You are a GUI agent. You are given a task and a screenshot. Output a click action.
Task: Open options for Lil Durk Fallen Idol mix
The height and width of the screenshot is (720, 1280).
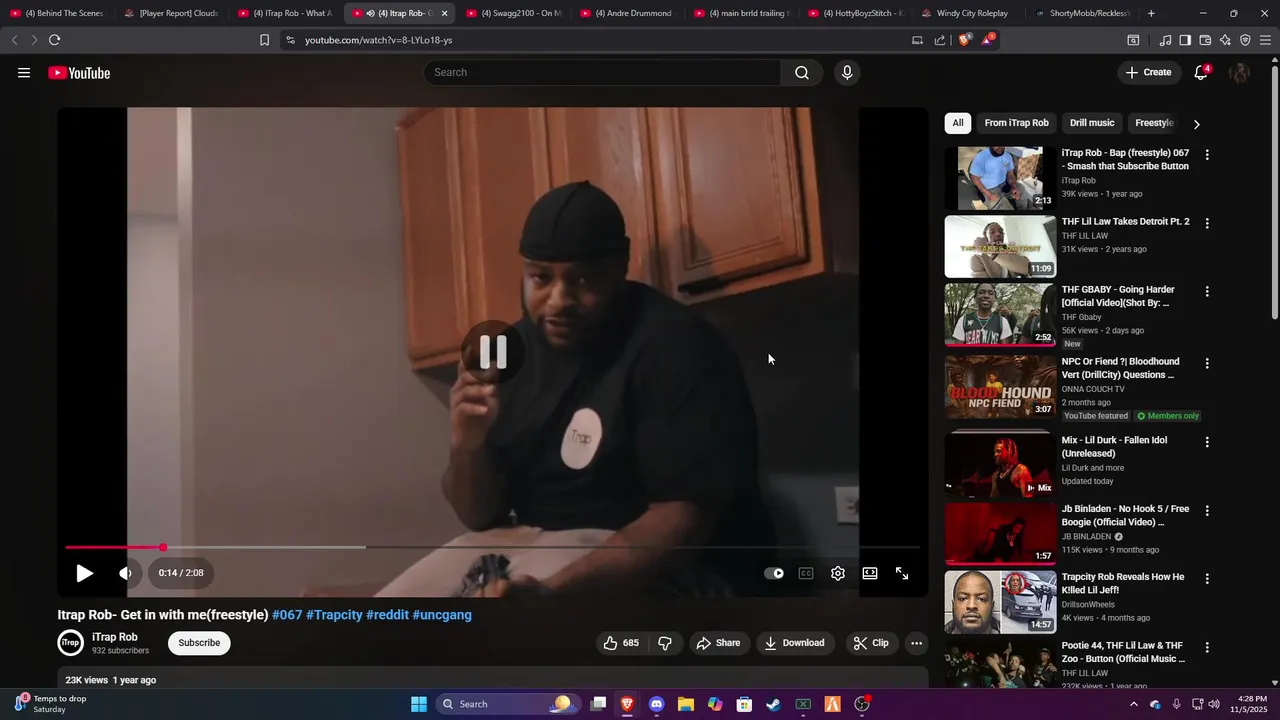[1207, 442]
